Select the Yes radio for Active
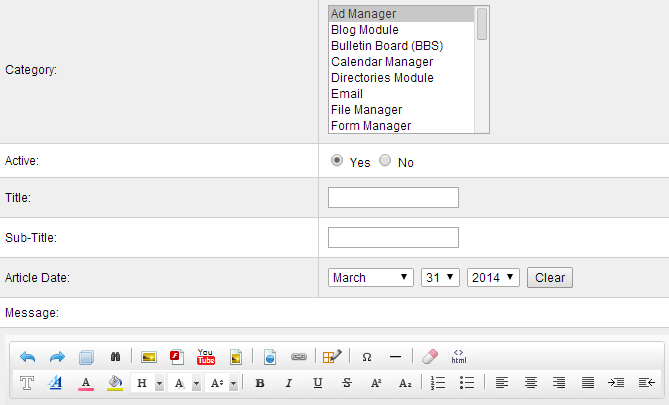This screenshot has width=669, height=405. coord(337,160)
